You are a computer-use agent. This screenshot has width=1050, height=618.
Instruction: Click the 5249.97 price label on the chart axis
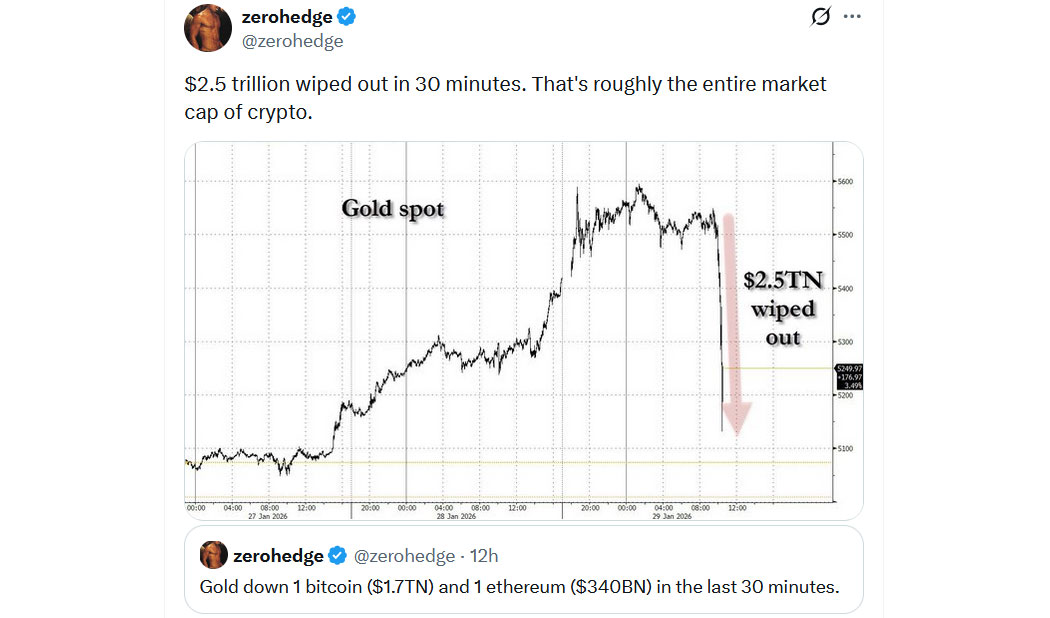pos(847,368)
